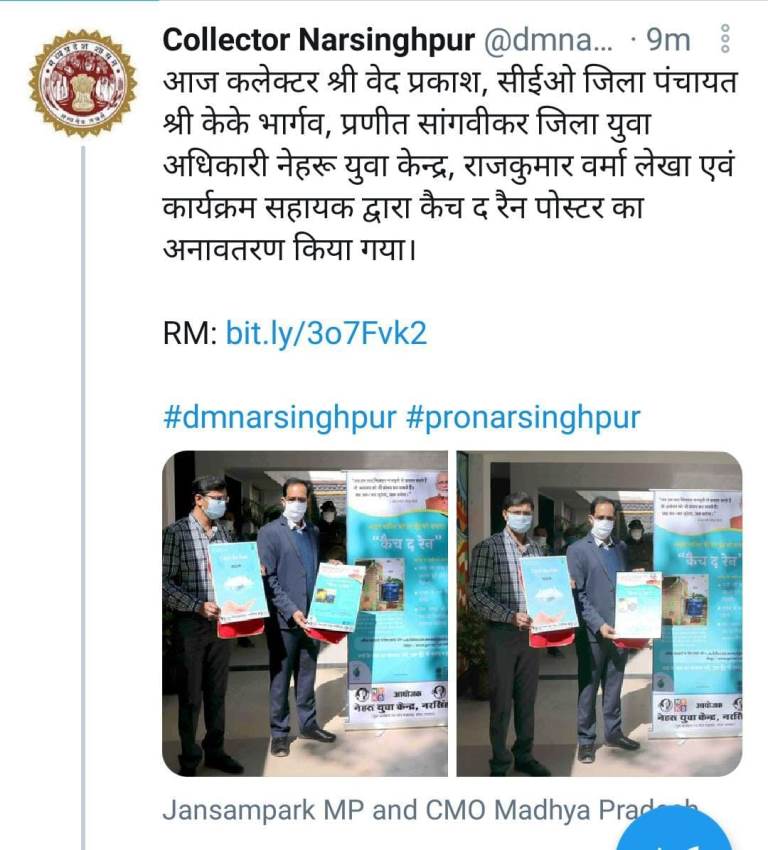Open the #dmnarsinghpur hashtag
The height and width of the screenshot is (850, 768).
280,417
